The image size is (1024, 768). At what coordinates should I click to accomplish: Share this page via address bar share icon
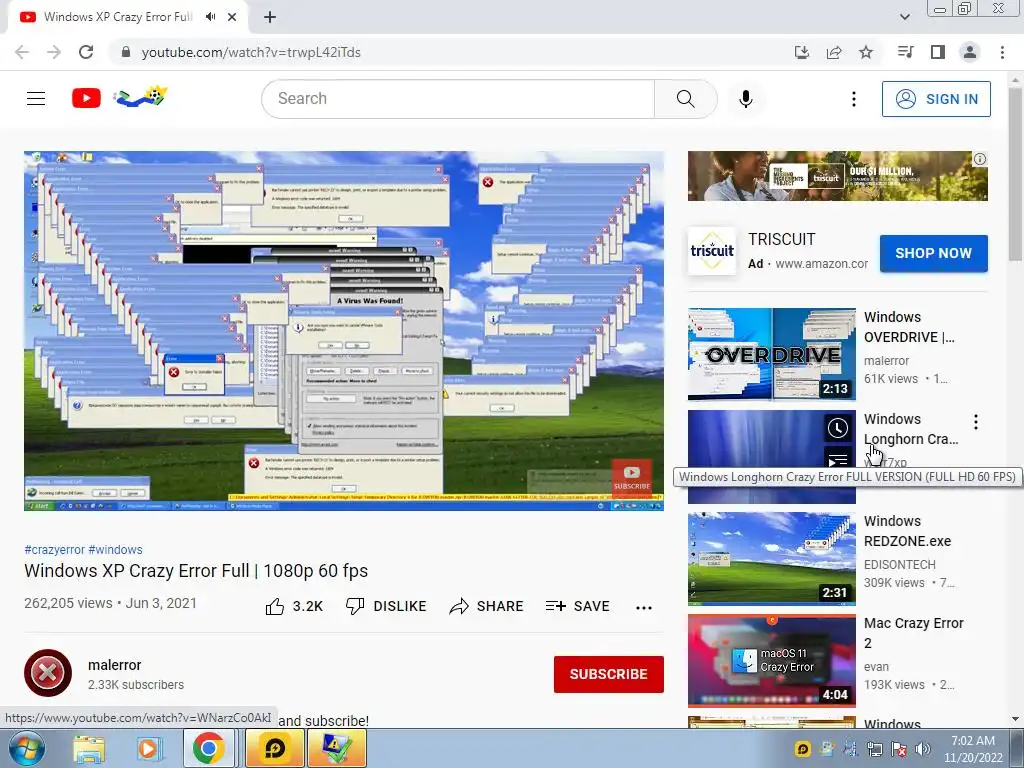point(834,52)
